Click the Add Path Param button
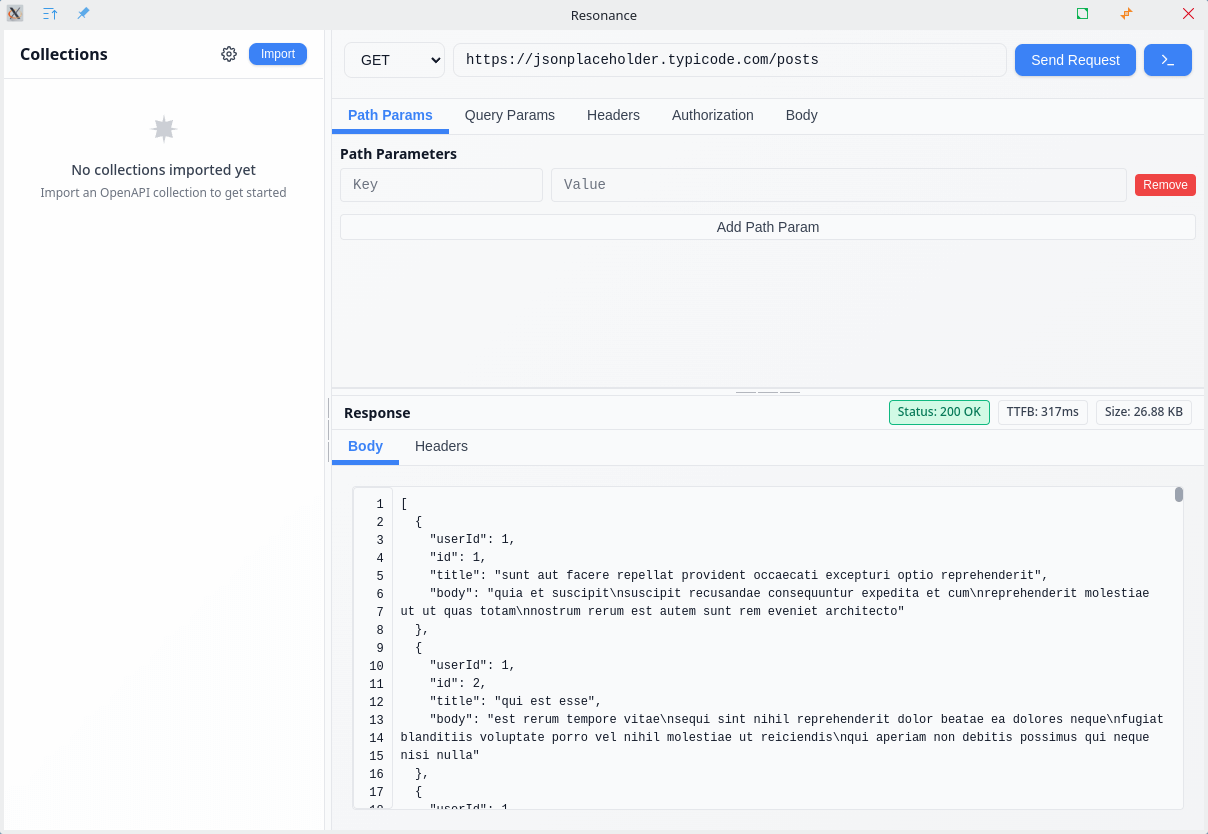 coord(767,227)
